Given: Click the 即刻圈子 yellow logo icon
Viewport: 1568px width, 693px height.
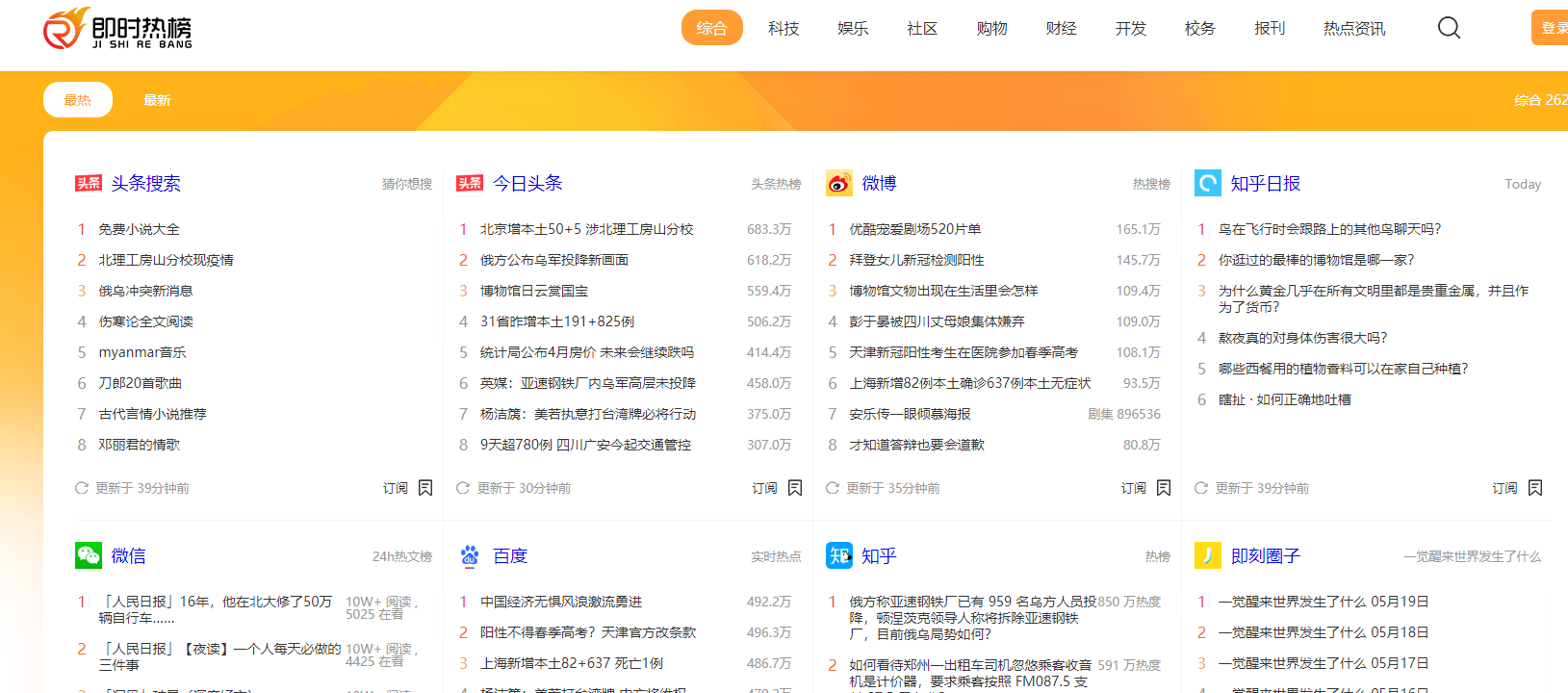Looking at the screenshot, I should pyautogui.click(x=1208, y=555).
